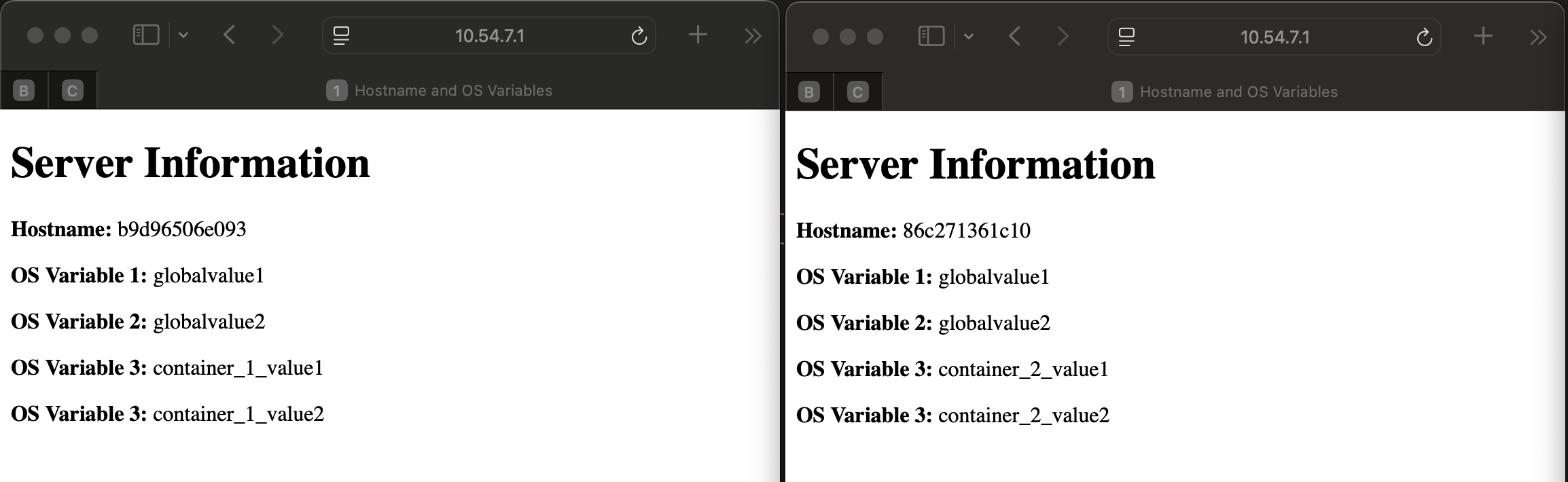Expand sidebar dropdown chevron in right window
Image resolution: width=1568 pixels, height=482 pixels.
click(x=969, y=37)
